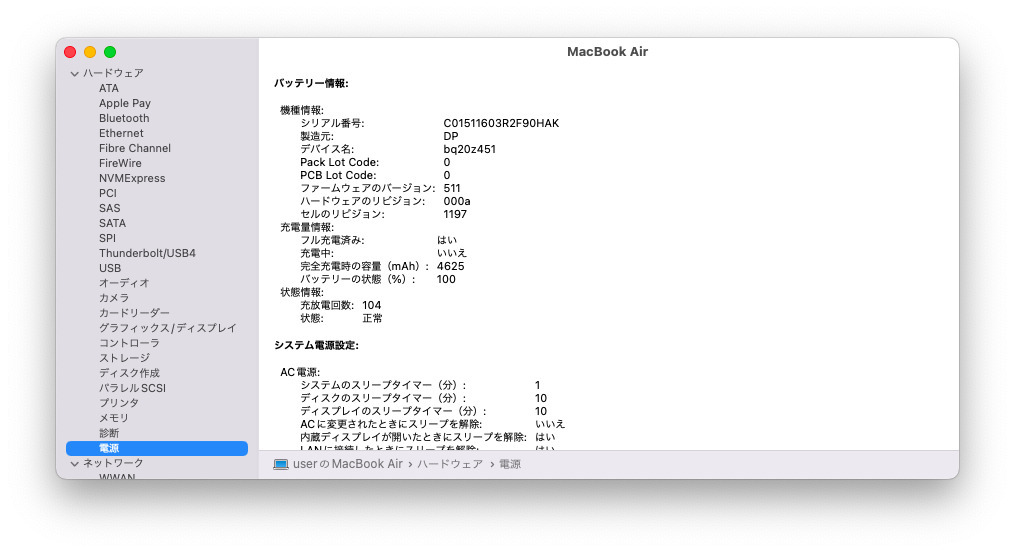Click userのMacBook Air in path bar
1015x553 pixels.
point(347,465)
